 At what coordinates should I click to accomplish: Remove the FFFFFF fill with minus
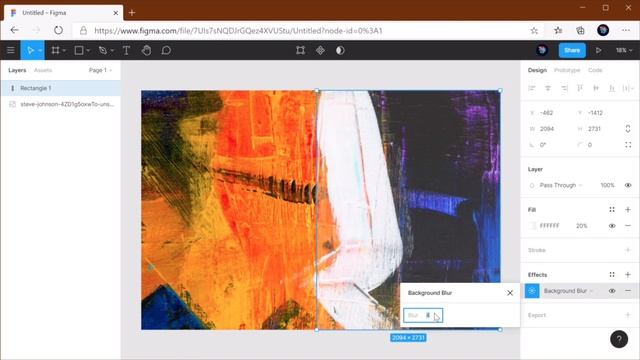coord(628,226)
